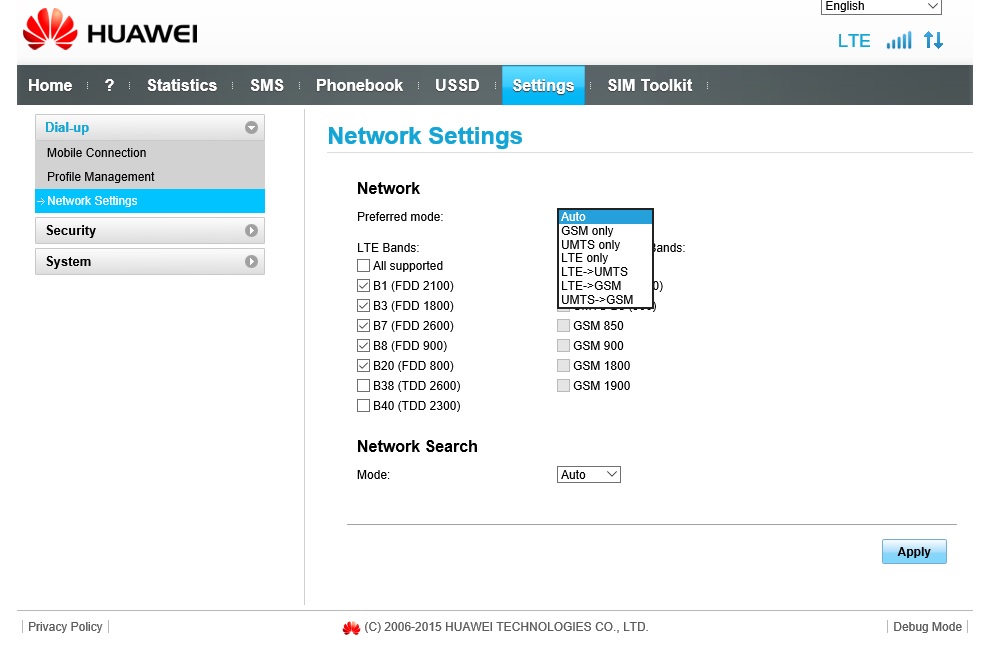Open the SIM Toolkit tab
The height and width of the screenshot is (650, 998).
click(649, 85)
